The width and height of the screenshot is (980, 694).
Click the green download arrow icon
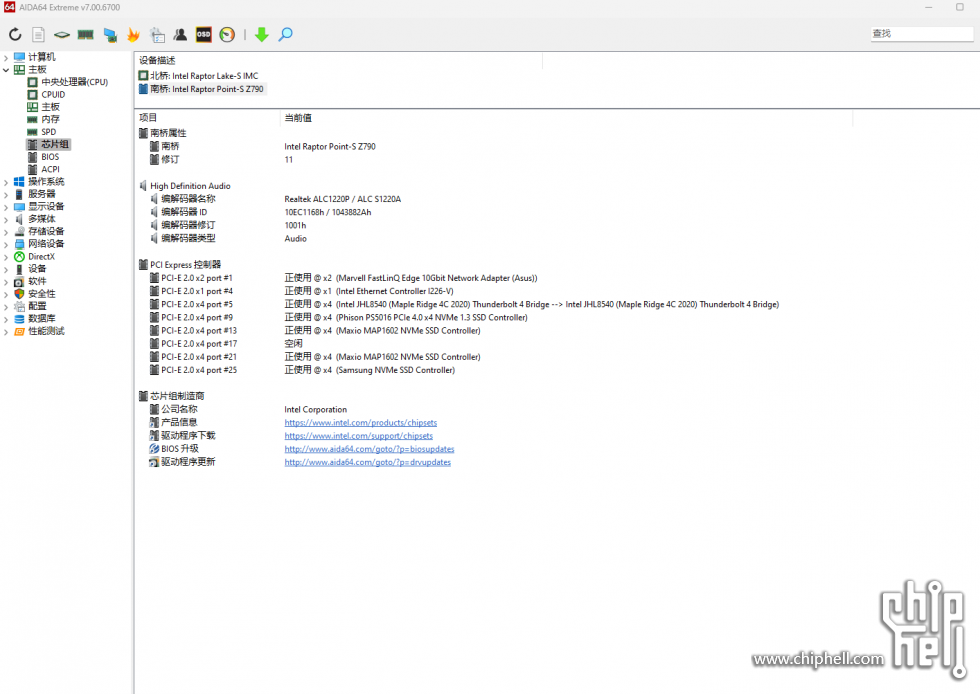click(262, 34)
